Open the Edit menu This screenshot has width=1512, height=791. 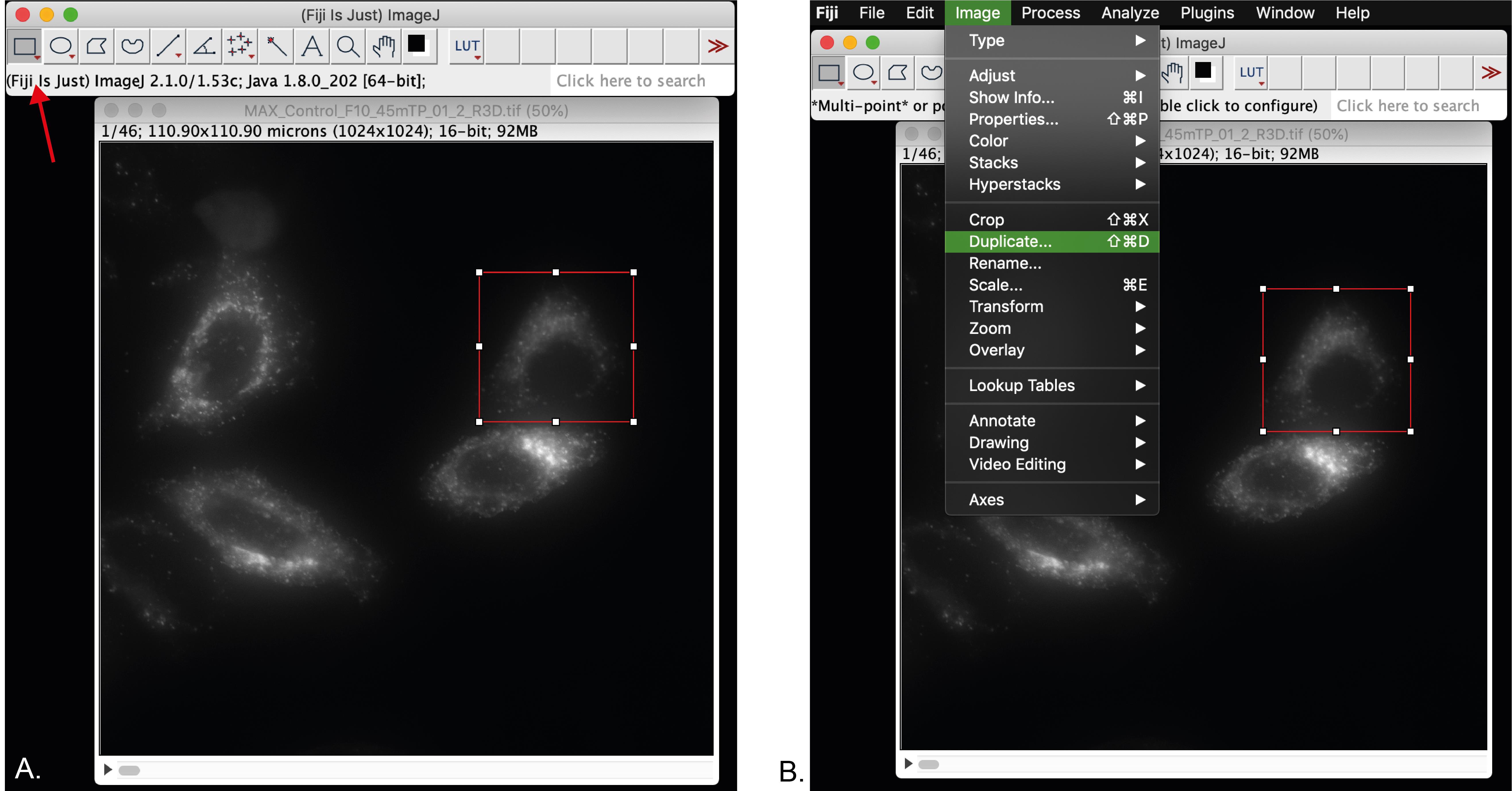[919, 12]
